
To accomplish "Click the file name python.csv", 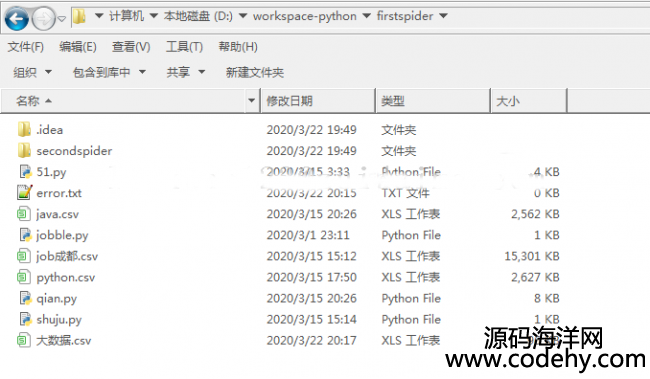I will pyautogui.click(x=65, y=277).
